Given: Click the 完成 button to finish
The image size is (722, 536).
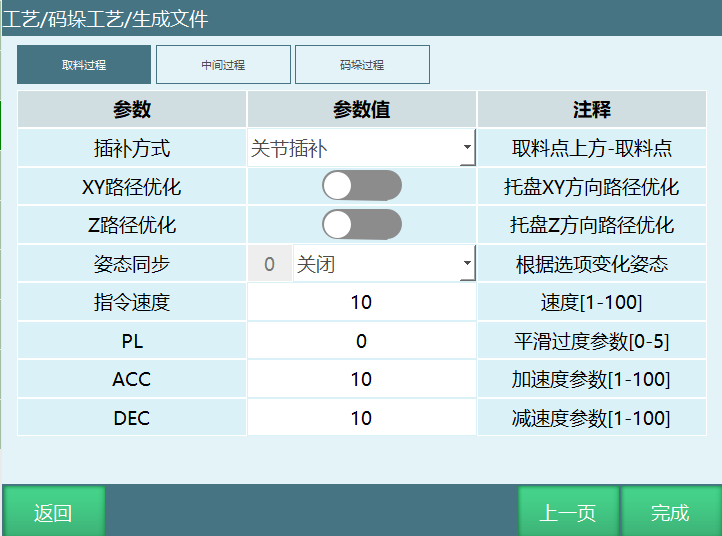Looking at the screenshot, I should [x=670, y=513].
